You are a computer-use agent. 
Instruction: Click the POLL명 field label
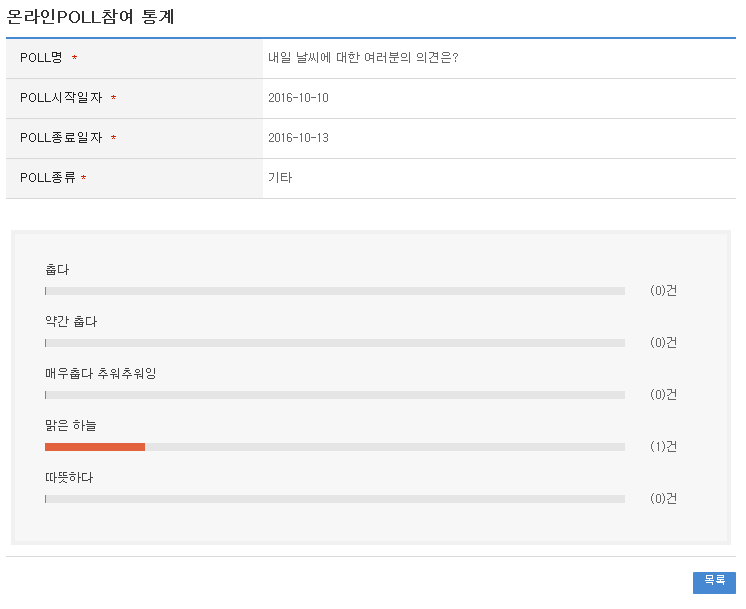tap(41, 58)
